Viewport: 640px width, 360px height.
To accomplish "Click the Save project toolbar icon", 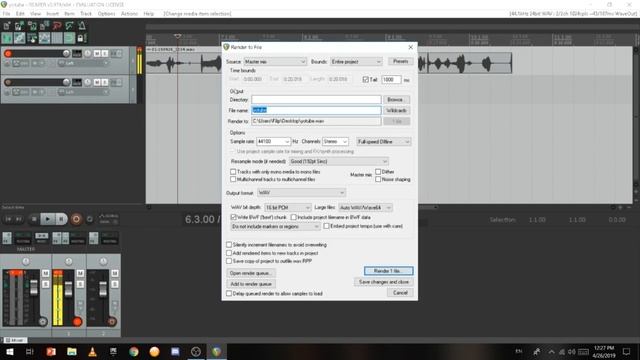I will tap(32, 26).
